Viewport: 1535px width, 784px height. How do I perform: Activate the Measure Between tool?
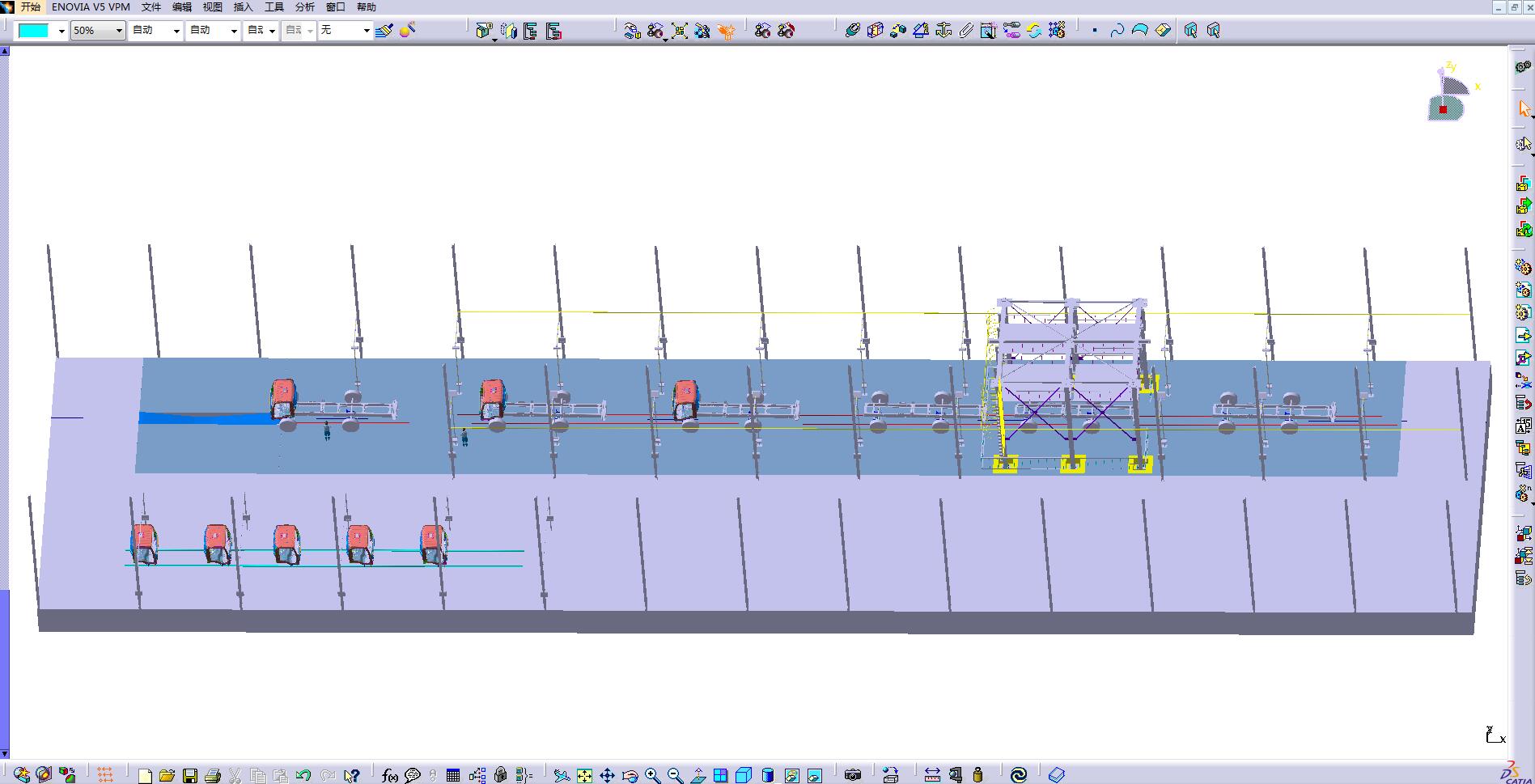(x=932, y=775)
